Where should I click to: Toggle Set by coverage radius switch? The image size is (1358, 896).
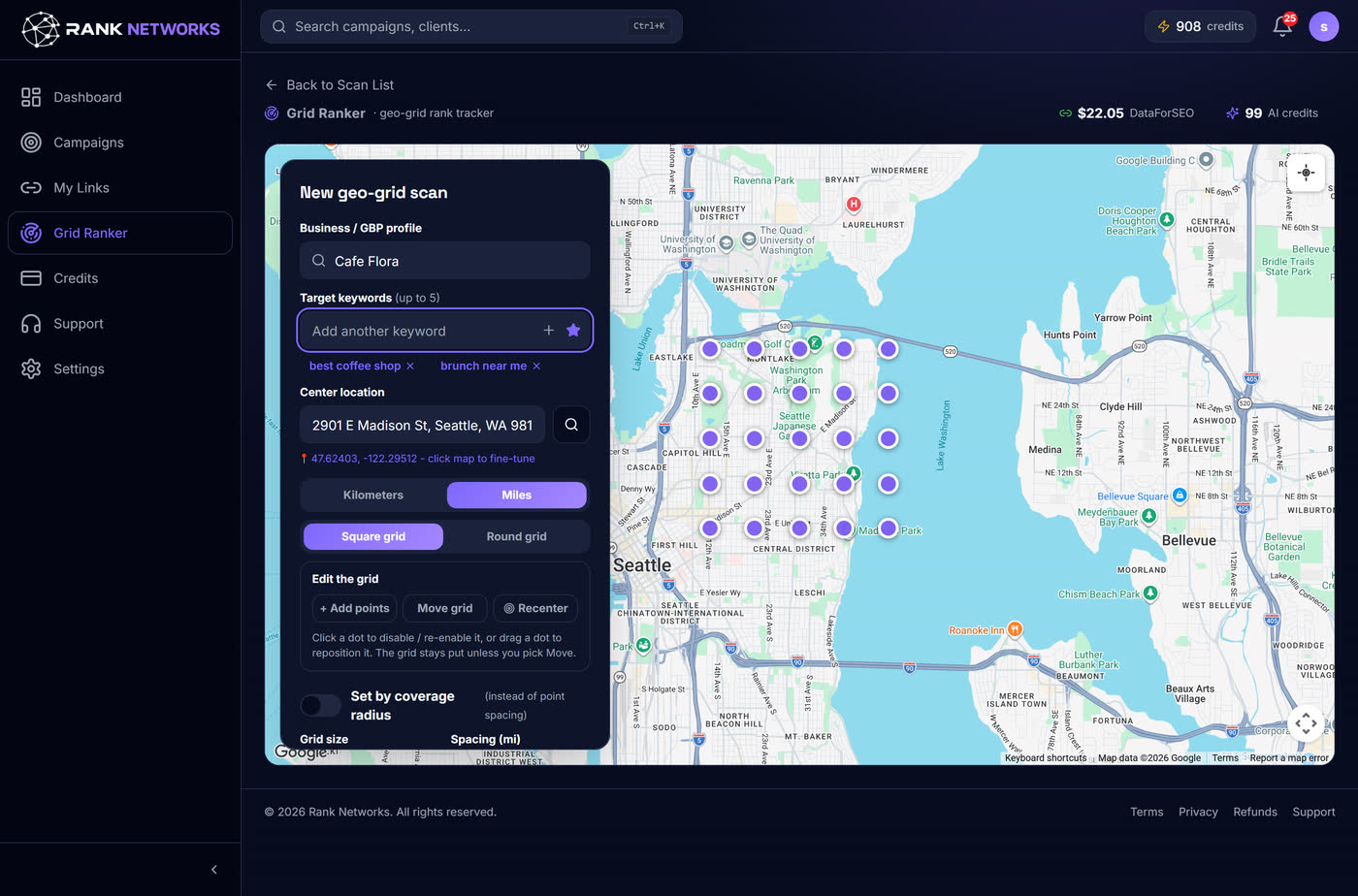(x=320, y=705)
